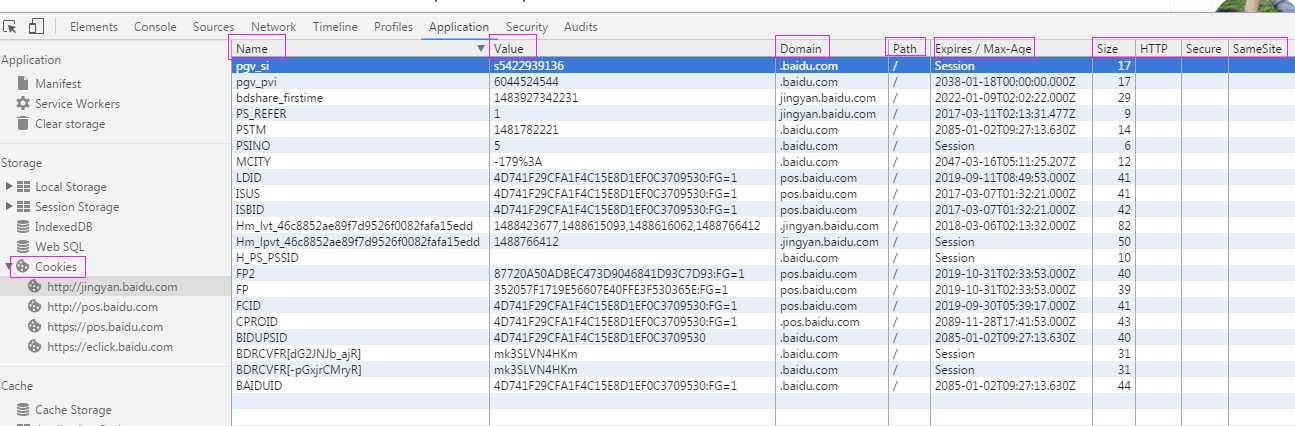The height and width of the screenshot is (426, 1295).
Task: Click the Web SQL database icon
Action: pyautogui.click(x=24, y=247)
